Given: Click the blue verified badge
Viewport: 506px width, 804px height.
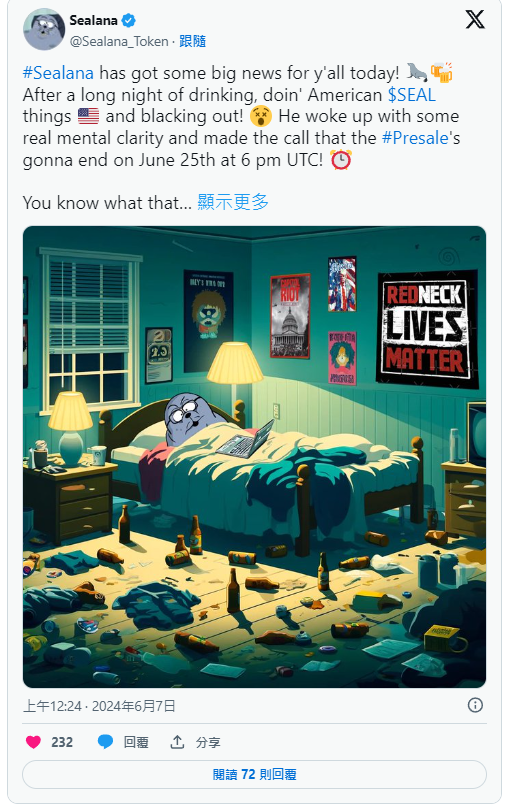Looking at the screenshot, I should click(129, 21).
